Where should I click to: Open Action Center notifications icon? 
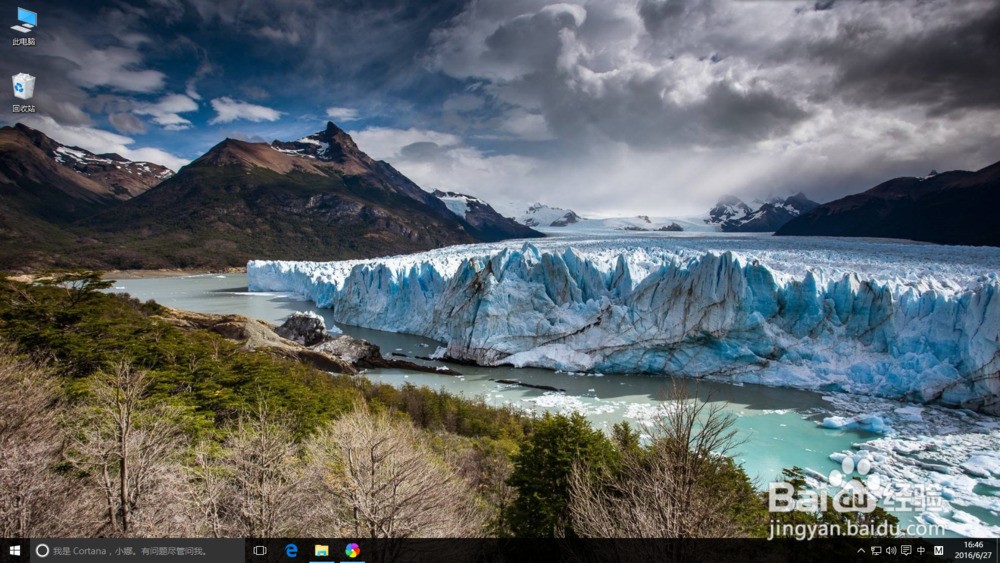pos(906,550)
